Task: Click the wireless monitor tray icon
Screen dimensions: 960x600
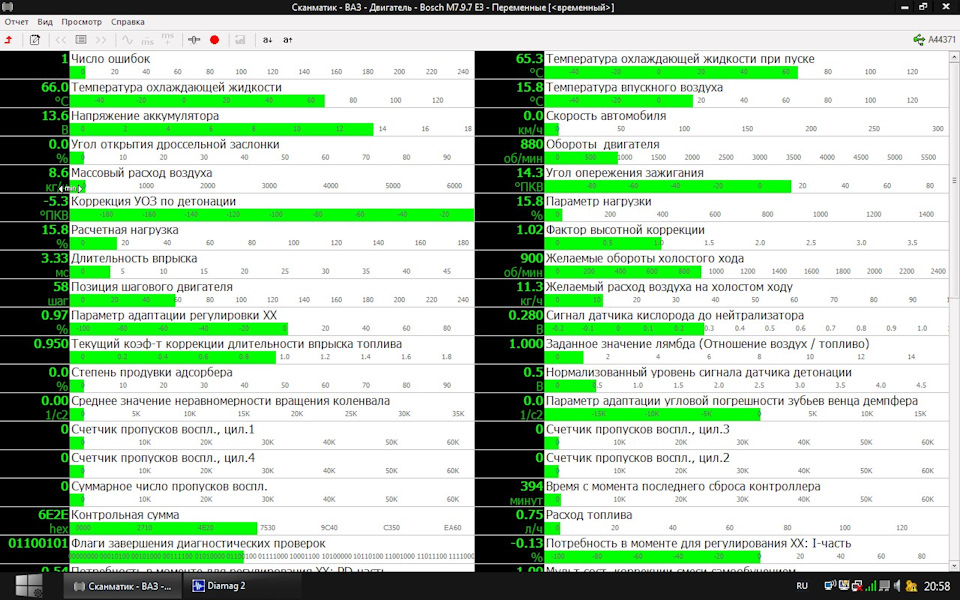Action: (830, 586)
